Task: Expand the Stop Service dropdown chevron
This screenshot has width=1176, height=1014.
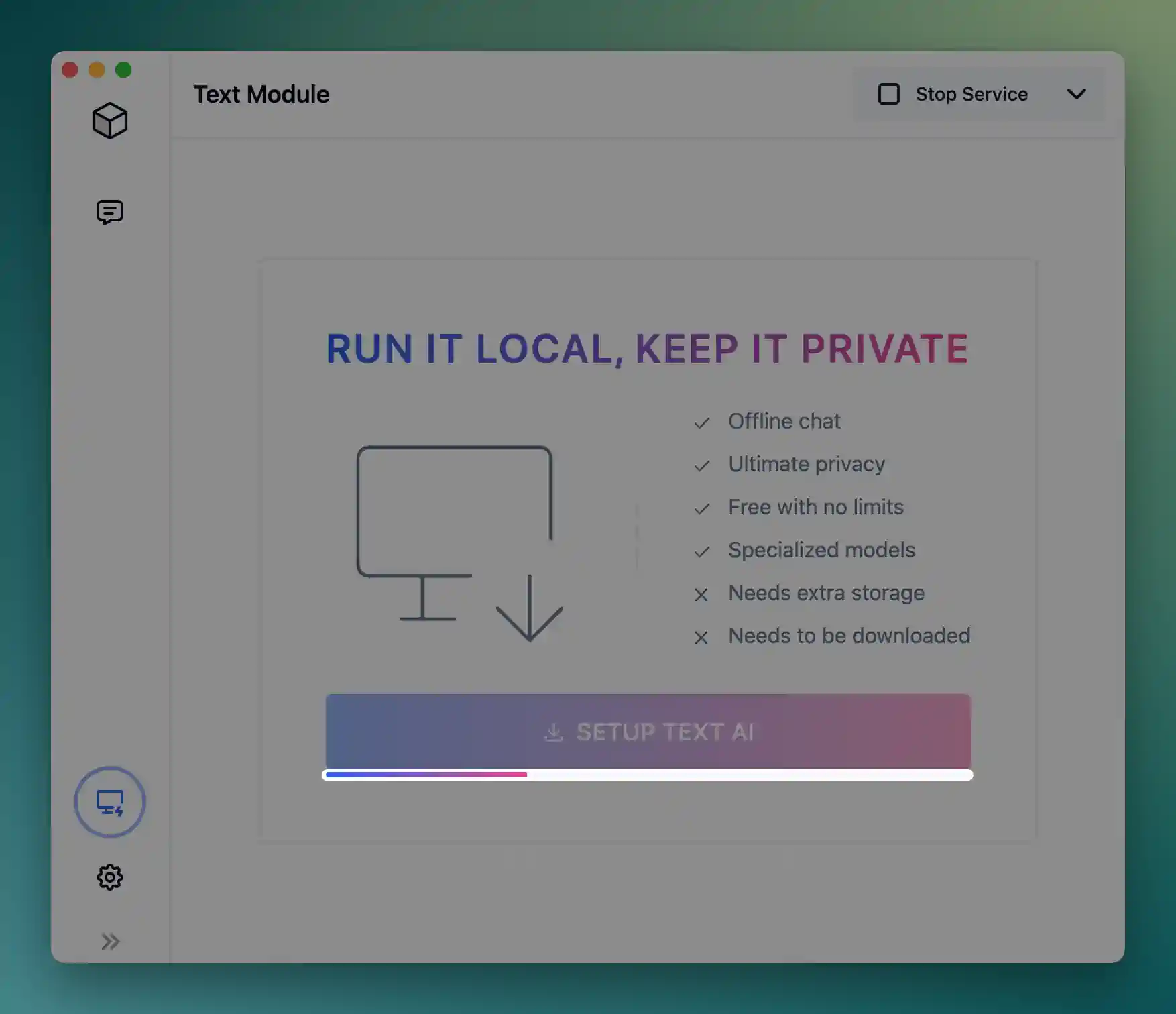Action: pos(1077,95)
